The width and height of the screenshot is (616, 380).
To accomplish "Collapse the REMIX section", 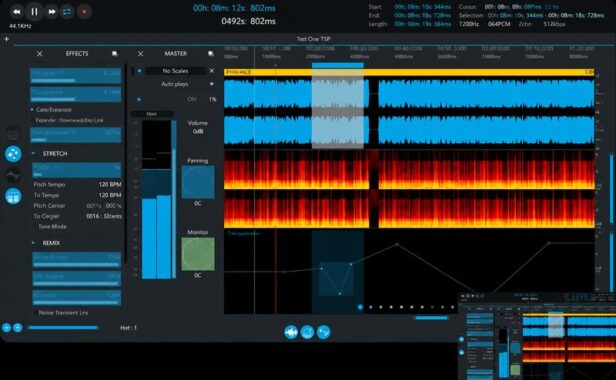I will pyautogui.click(x=33, y=243).
